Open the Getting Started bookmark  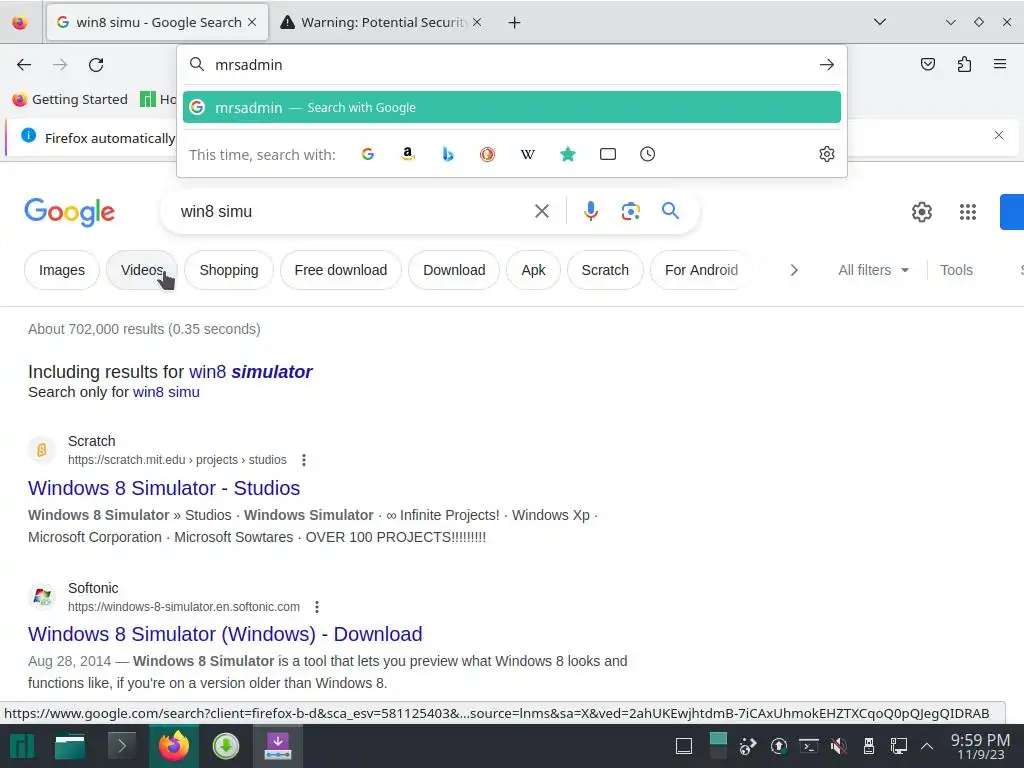pyautogui.click(x=70, y=99)
